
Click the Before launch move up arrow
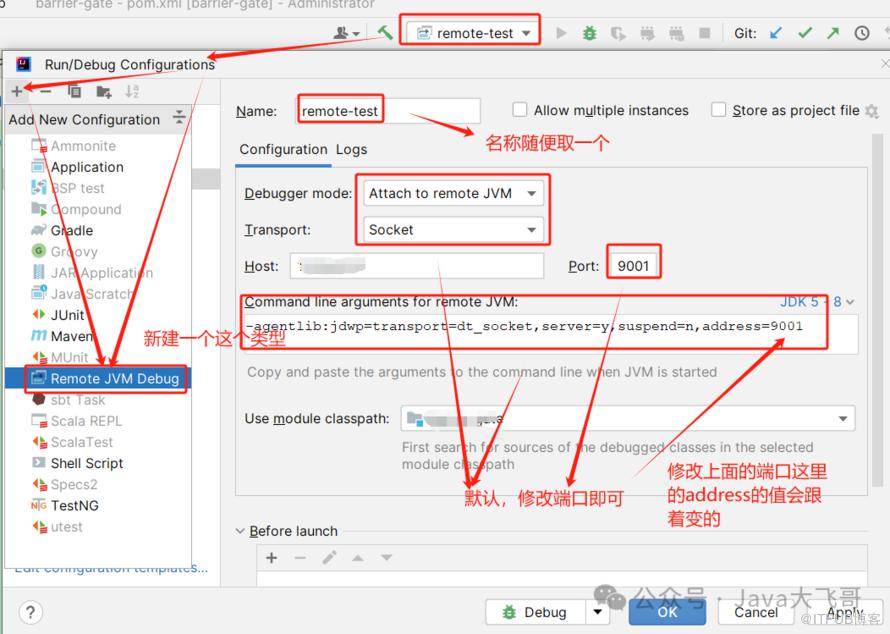tap(358, 558)
